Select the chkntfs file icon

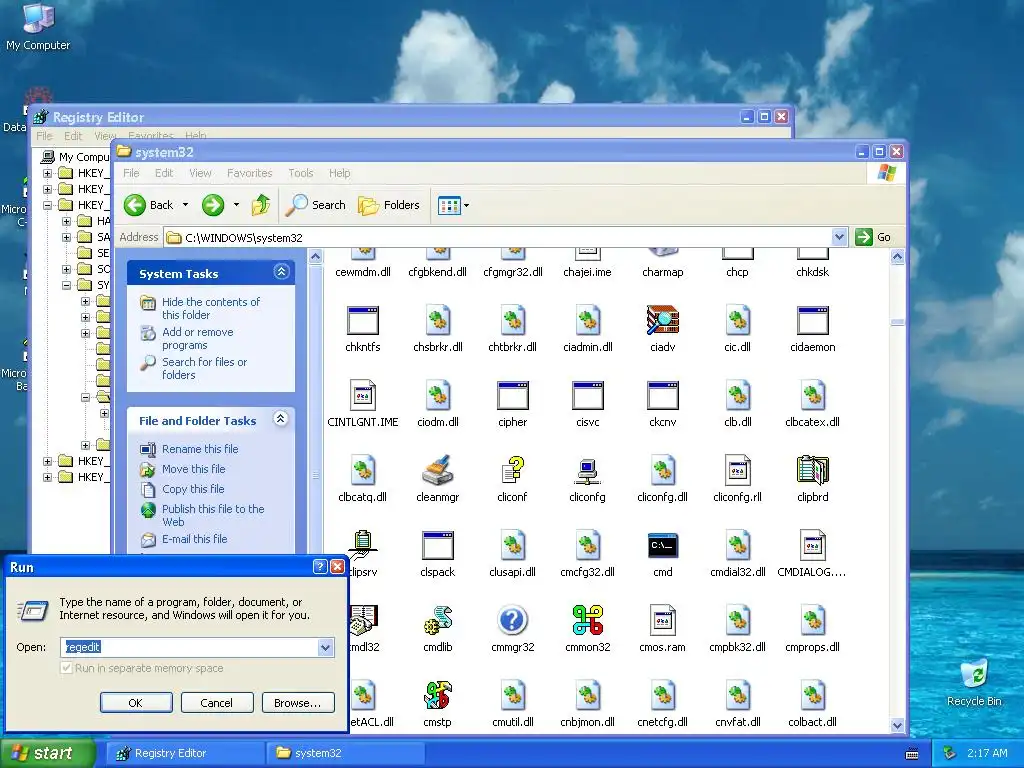362,320
